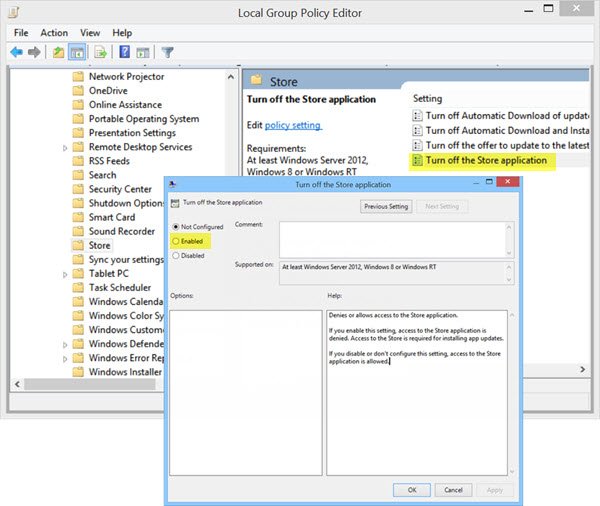Open the Action menu
Image resolution: width=600 pixels, height=506 pixels.
coord(54,33)
